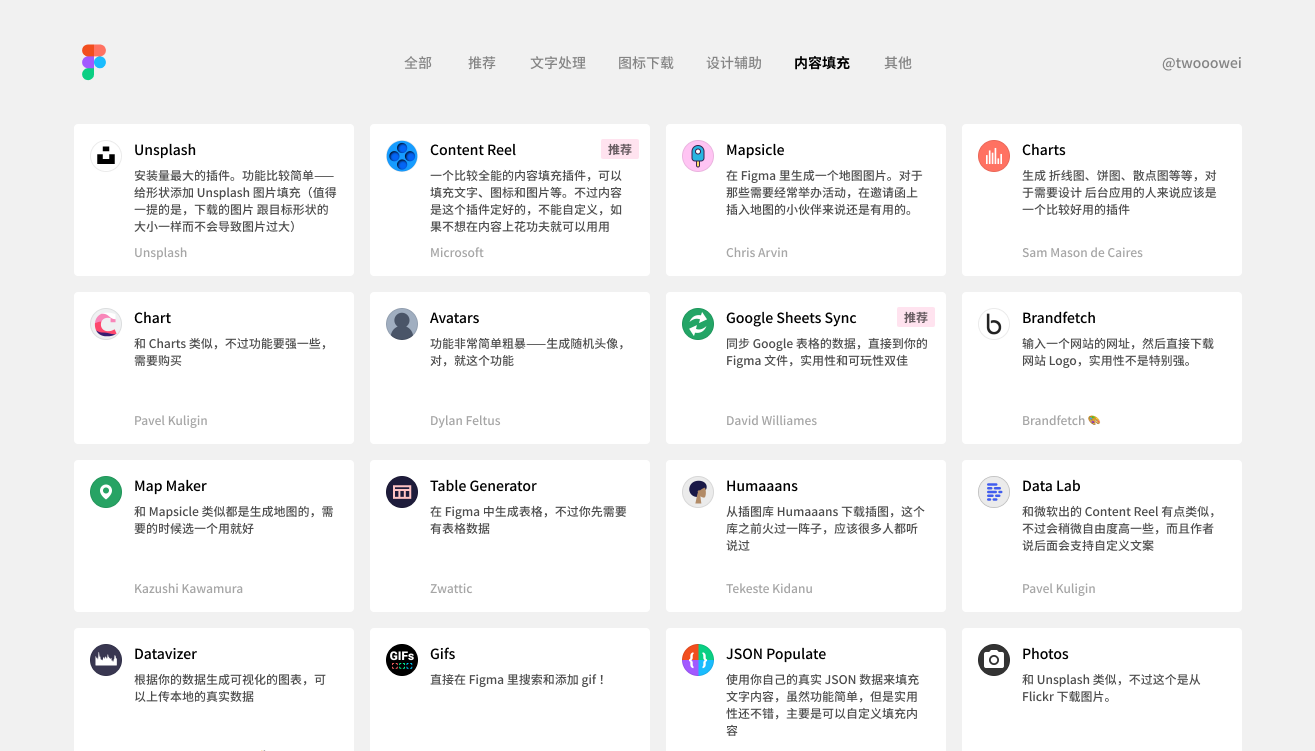Click the Figma logo in the header
Screen dimensions: 1315x751
point(94,62)
